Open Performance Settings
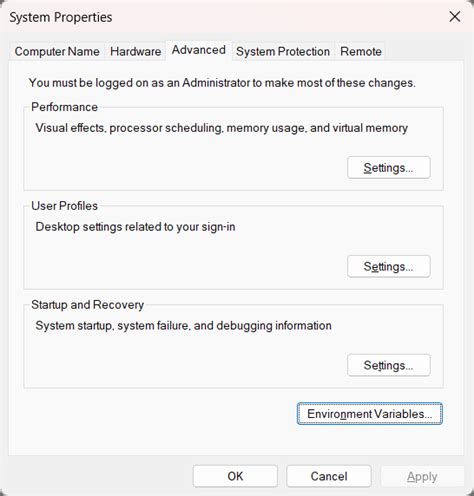This screenshot has height=496, width=474. point(389,167)
